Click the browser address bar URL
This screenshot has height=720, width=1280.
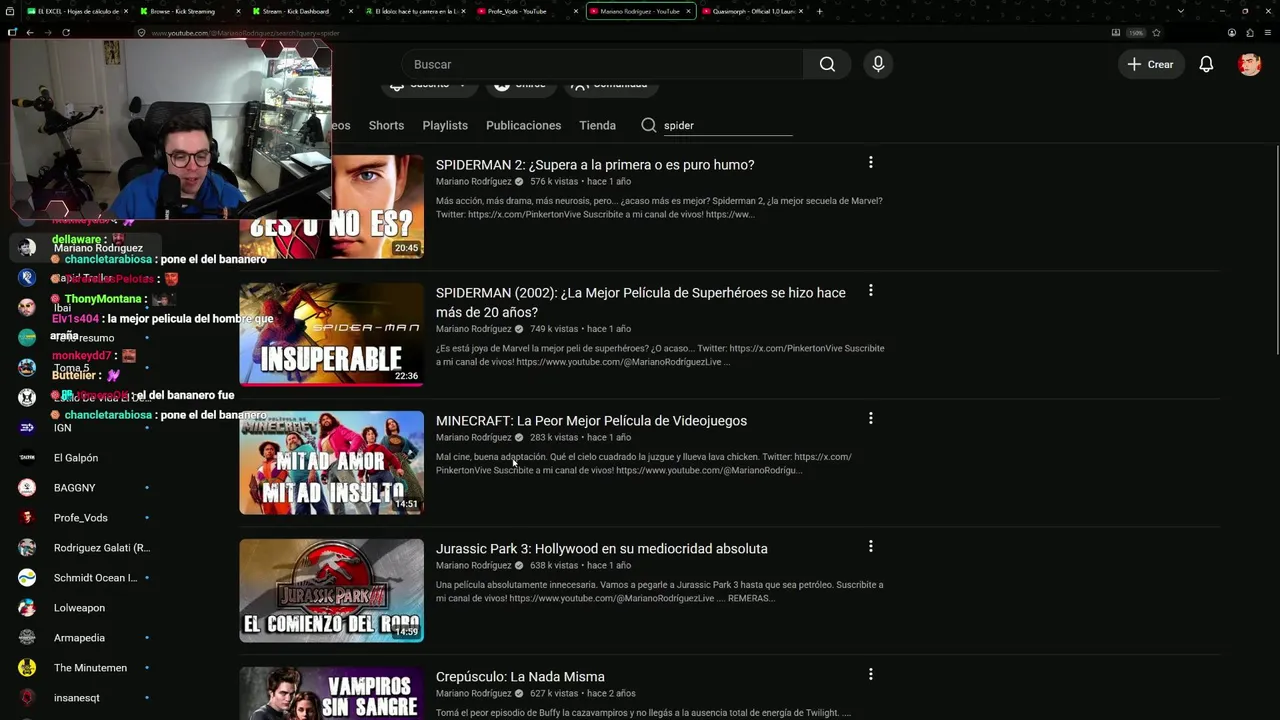point(246,33)
